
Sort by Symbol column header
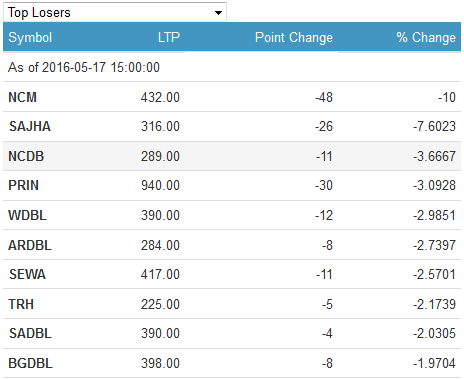(x=30, y=37)
